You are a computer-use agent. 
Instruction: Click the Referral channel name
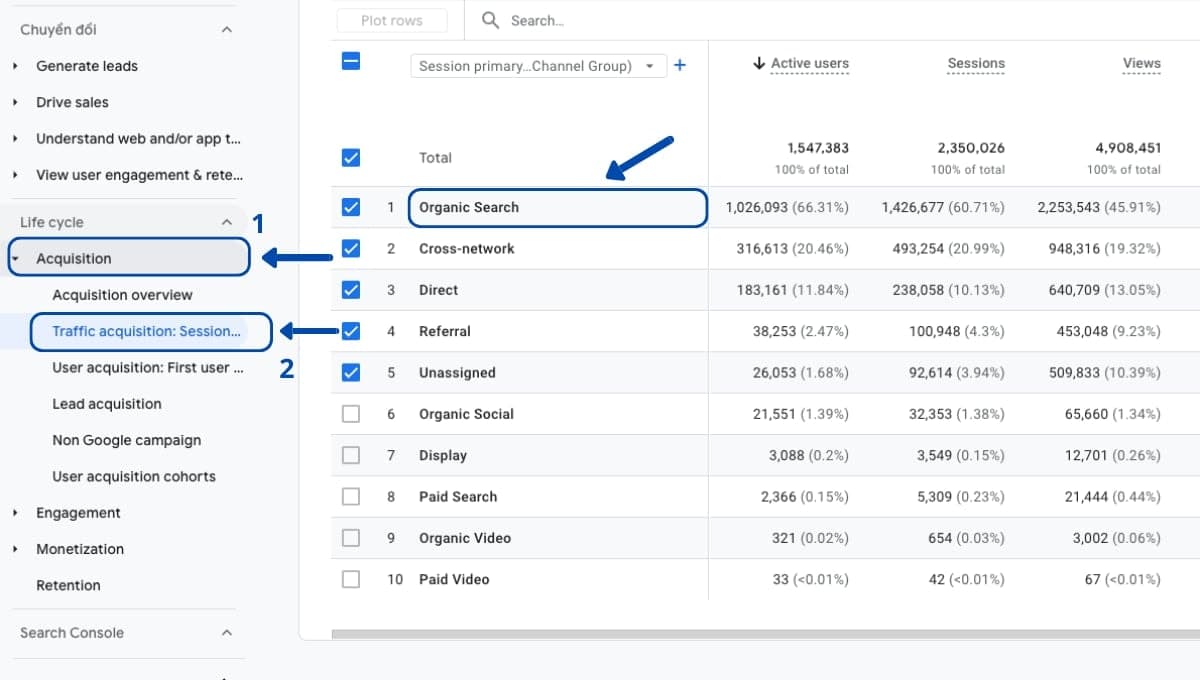tap(445, 331)
